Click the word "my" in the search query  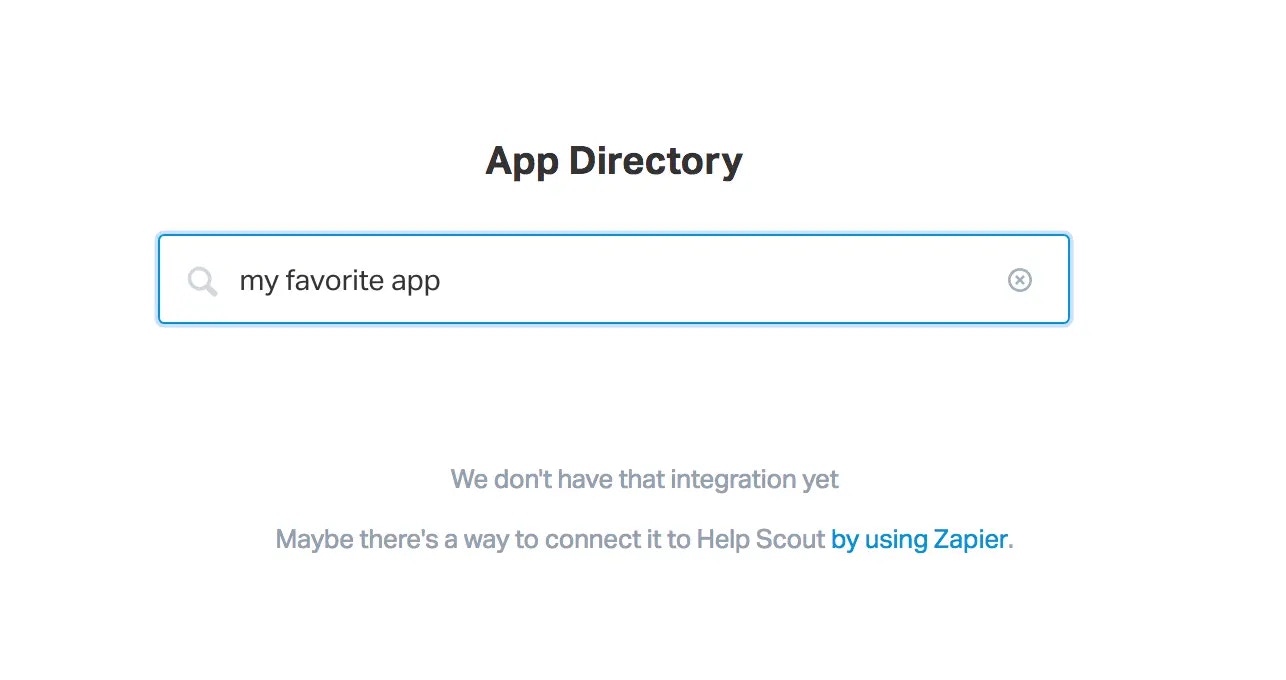tap(258, 282)
